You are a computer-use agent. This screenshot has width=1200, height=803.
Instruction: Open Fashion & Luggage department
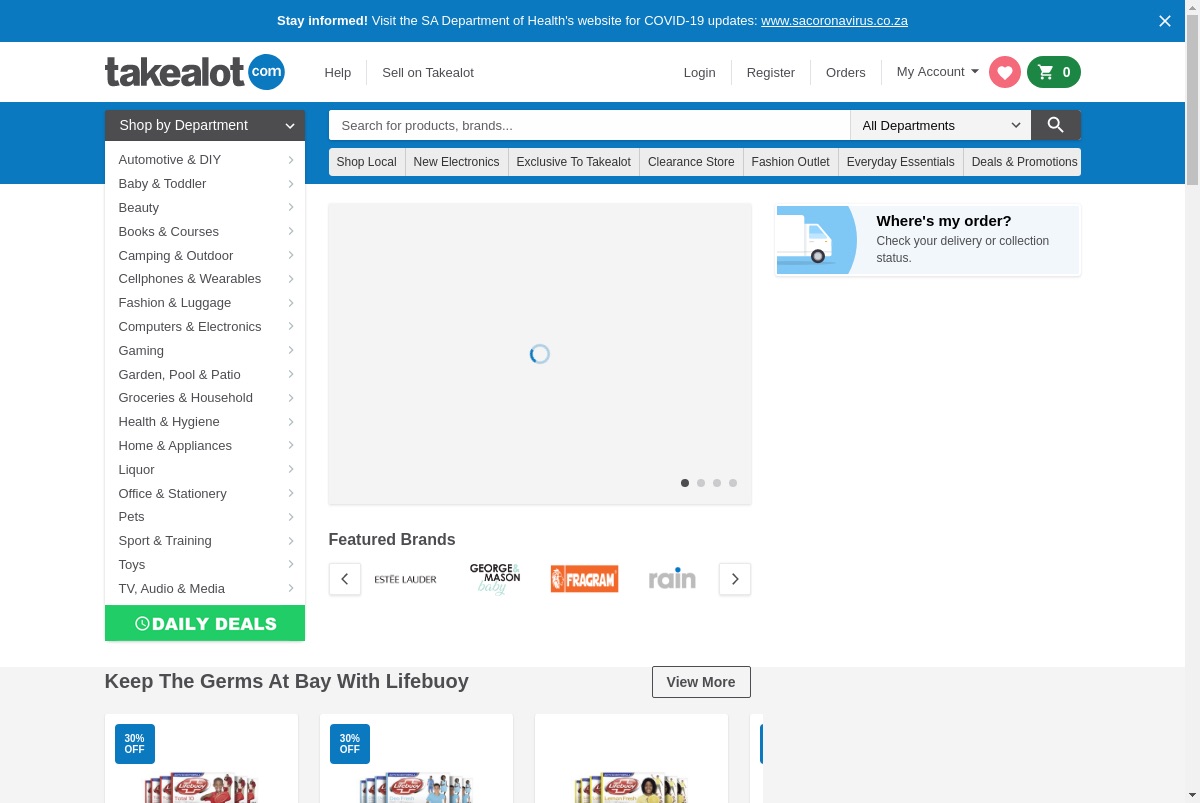[205, 303]
